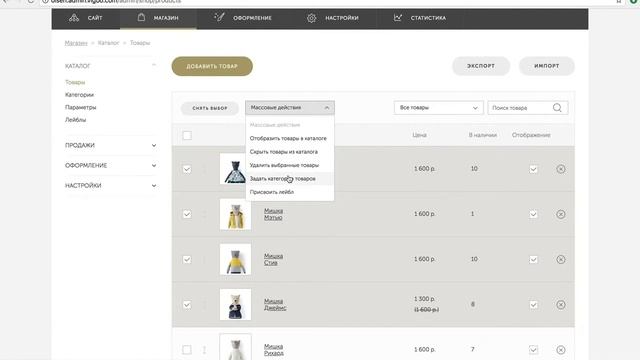This screenshot has width=640, height=360.
Task: Click the Экспорт button
Action: [x=481, y=66]
